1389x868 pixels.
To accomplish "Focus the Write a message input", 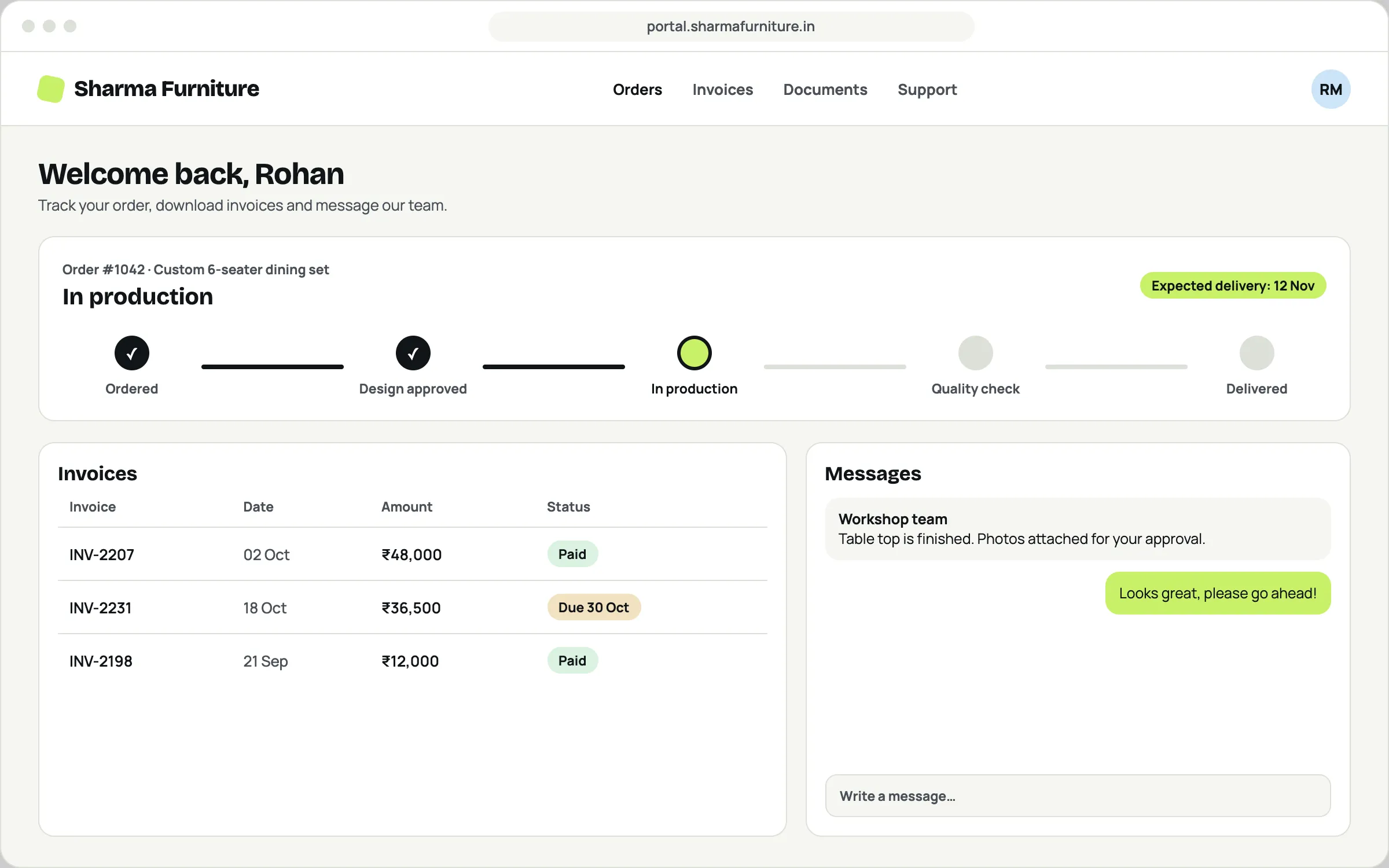I will click(1078, 796).
